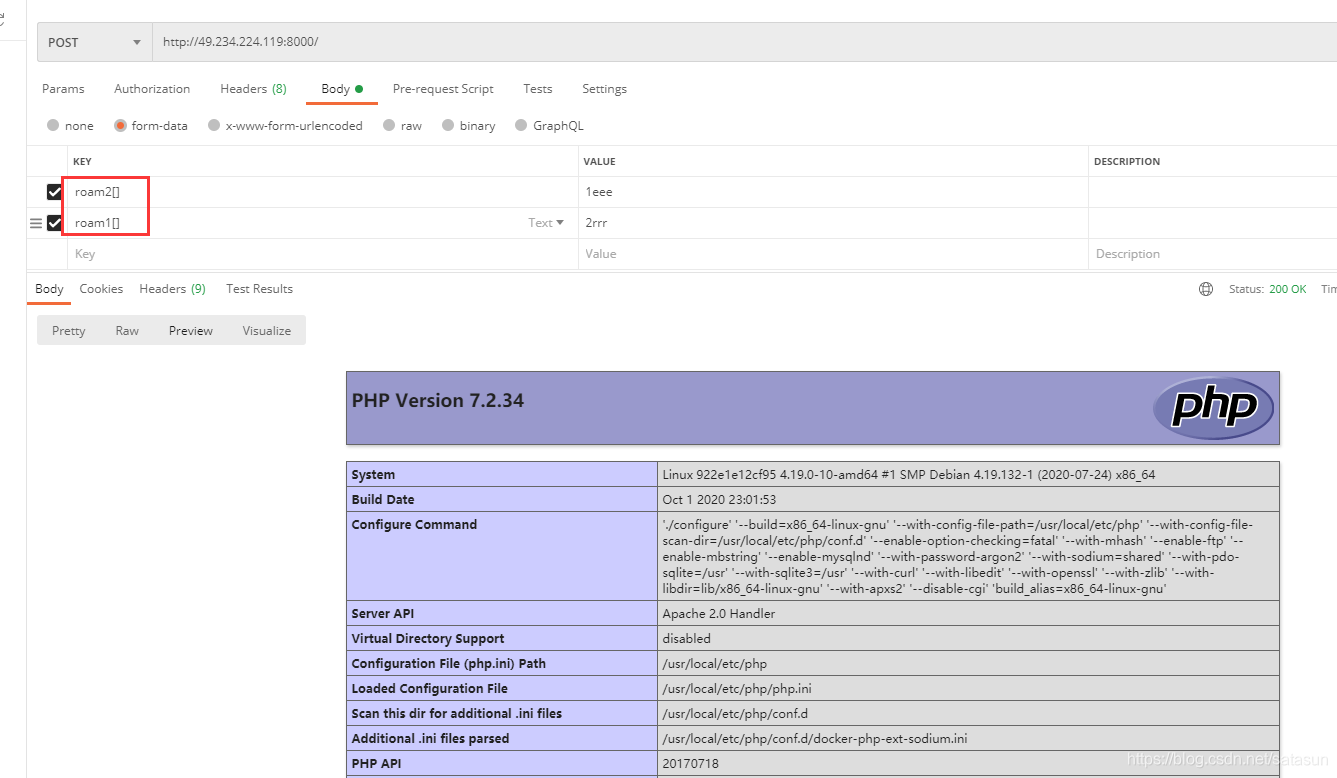Open the request Settings tab
The width and height of the screenshot is (1337, 778).
(604, 89)
